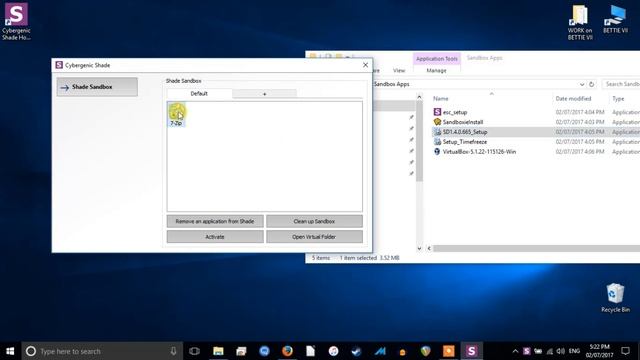The image size is (640, 360).
Task: Click navigation pane scroll up arrow
Action: 419,97
